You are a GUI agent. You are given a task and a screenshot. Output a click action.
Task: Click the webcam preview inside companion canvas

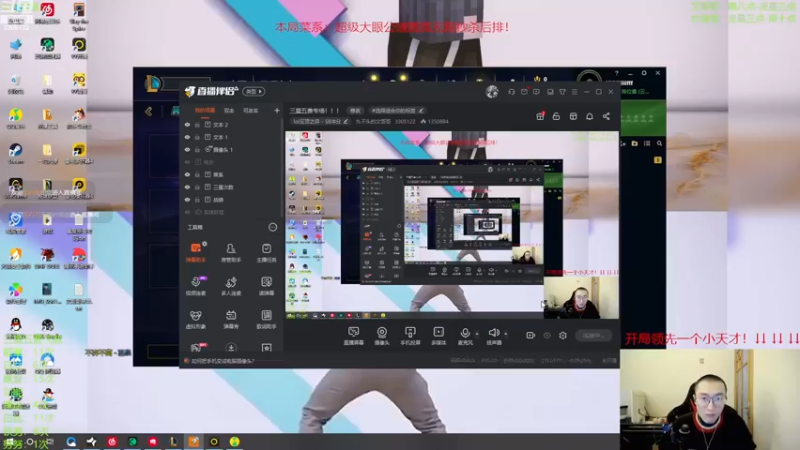point(581,298)
